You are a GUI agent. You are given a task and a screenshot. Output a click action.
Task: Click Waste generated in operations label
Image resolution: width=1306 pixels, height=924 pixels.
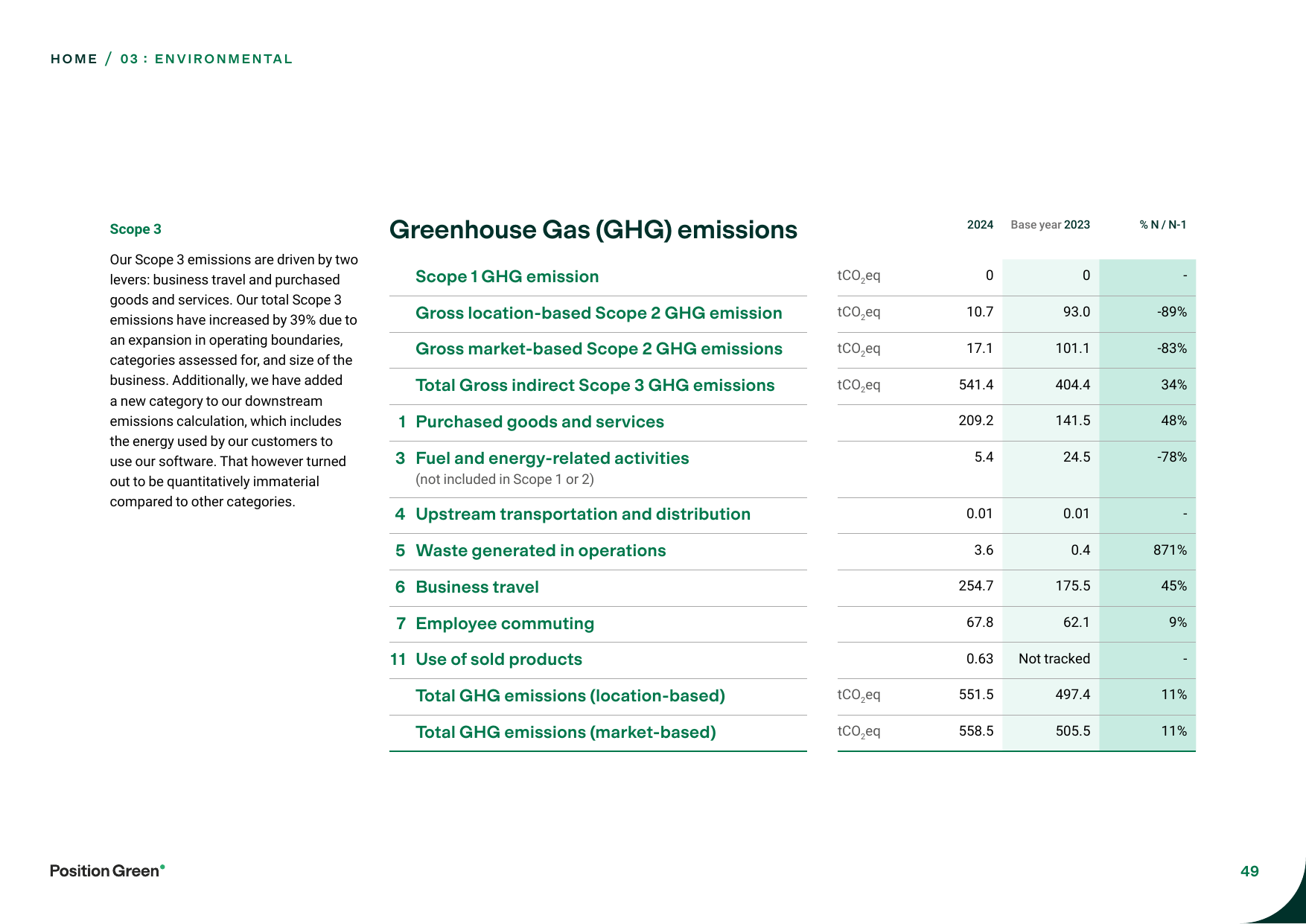coord(541,550)
